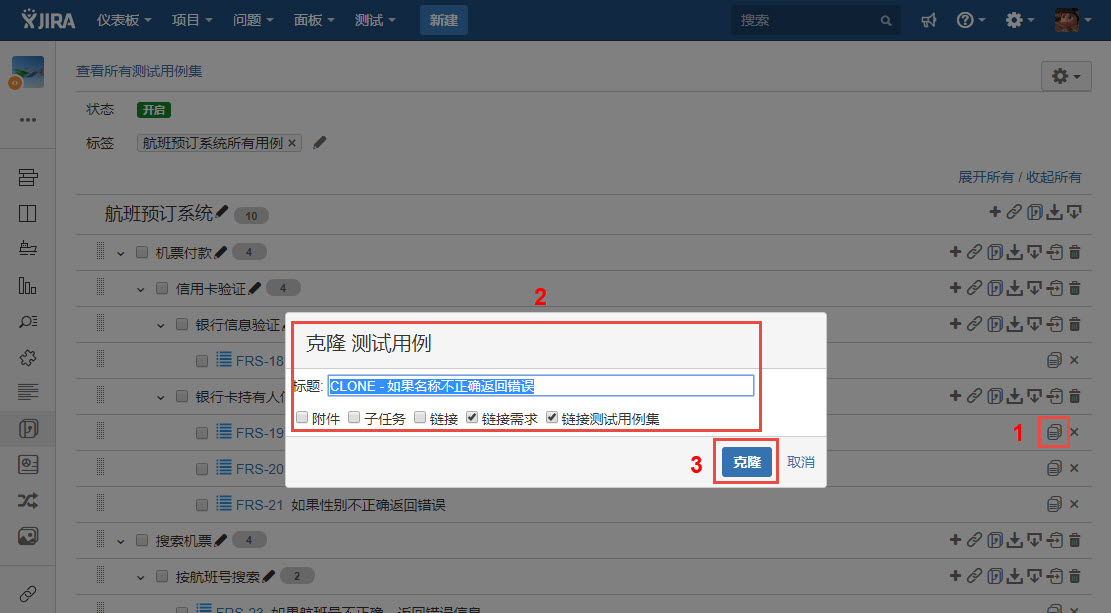This screenshot has width=1111, height=613.
Task: Click the clone icon in FRS-19 row
Action: tap(1054, 432)
